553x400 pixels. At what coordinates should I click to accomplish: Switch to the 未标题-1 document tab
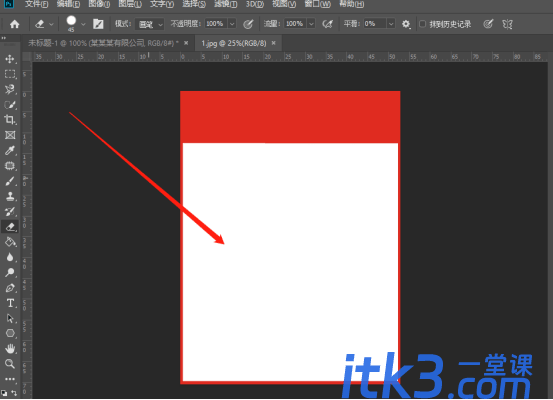[x=104, y=43]
